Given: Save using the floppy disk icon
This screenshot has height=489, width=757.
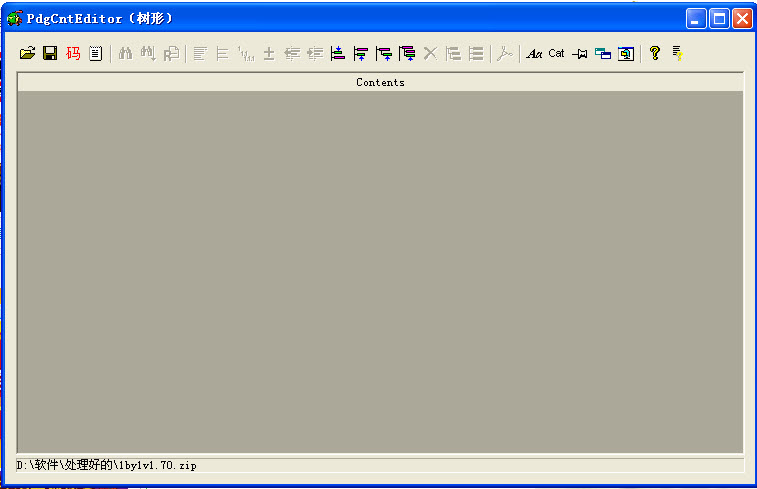Looking at the screenshot, I should [49, 54].
